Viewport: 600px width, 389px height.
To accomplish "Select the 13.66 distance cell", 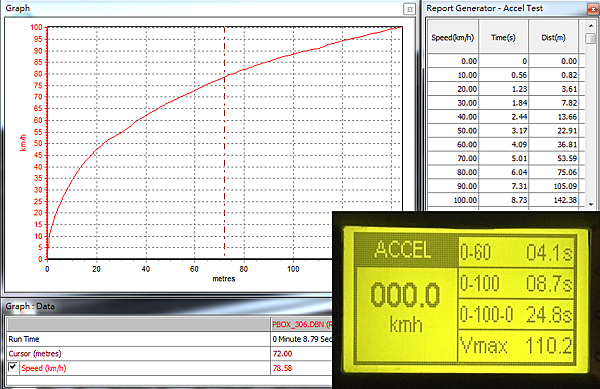I will tap(553, 117).
